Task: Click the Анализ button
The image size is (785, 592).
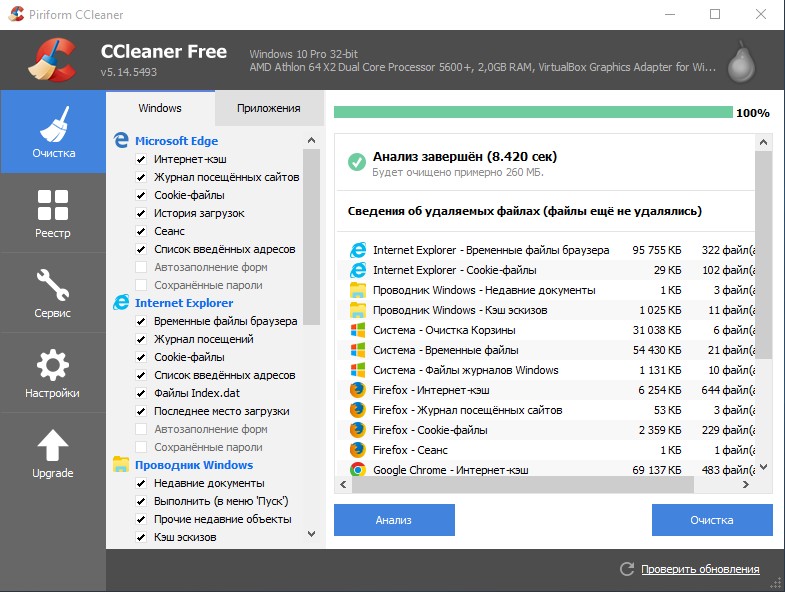Action: (x=395, y=520)
